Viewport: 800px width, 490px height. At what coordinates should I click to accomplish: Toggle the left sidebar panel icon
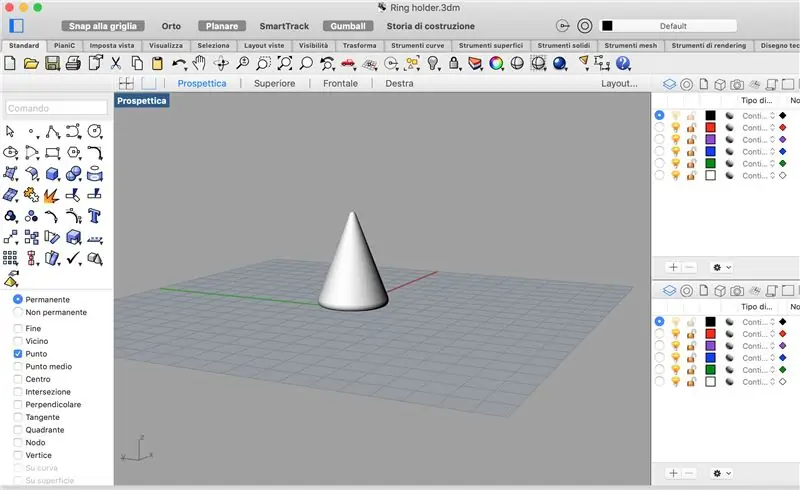[x=16, y=26]
